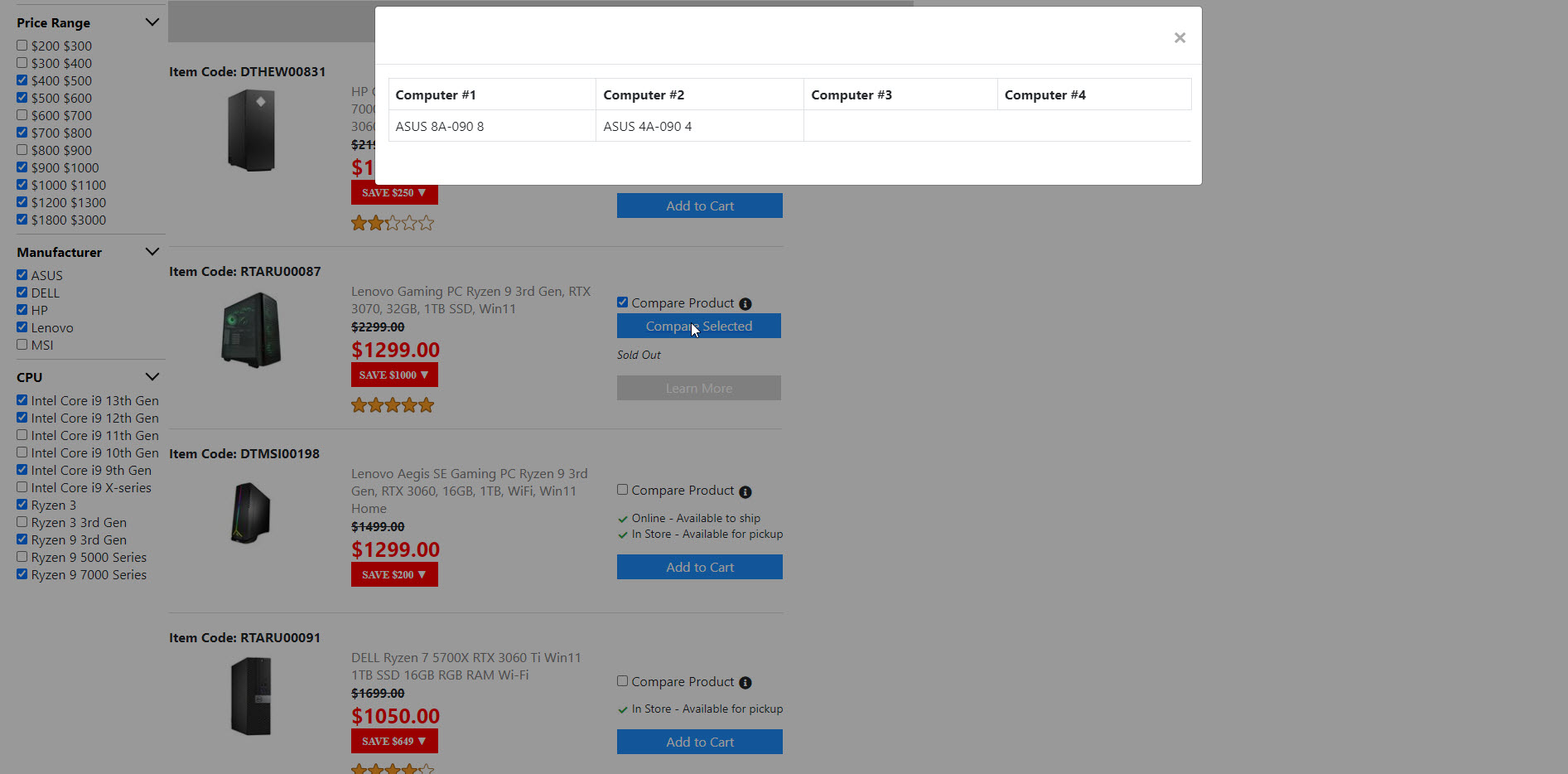Enable the MSI manufacturer checkbox
The height and width of the screenshot is (774, 1568).
pos(22,345)
